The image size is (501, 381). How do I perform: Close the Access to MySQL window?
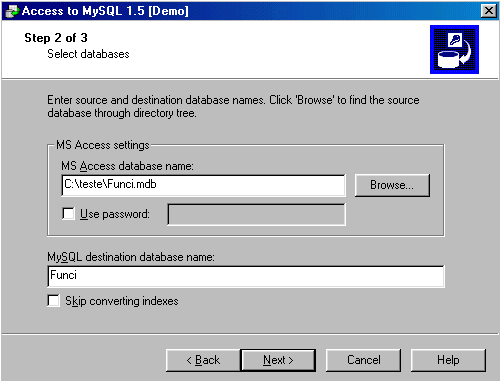[489, 11]
